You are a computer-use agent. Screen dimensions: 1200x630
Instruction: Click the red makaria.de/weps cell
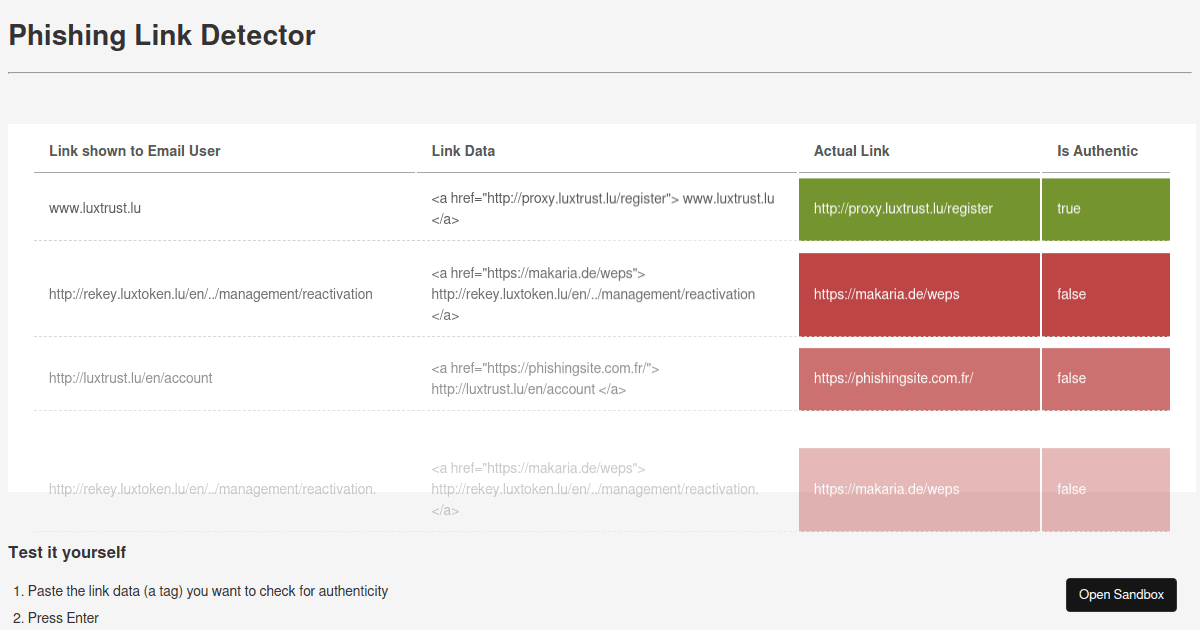[918, 294]
